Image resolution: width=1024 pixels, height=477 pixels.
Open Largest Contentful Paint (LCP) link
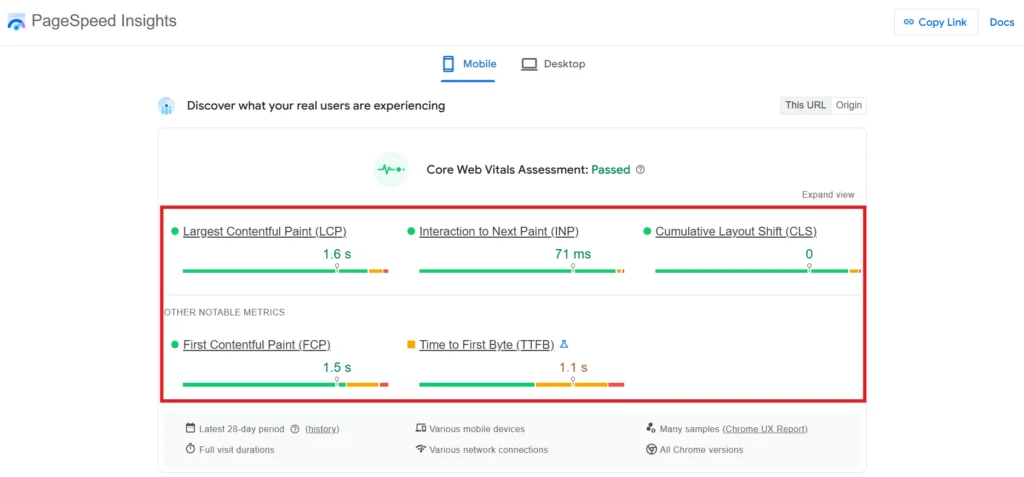264,231
